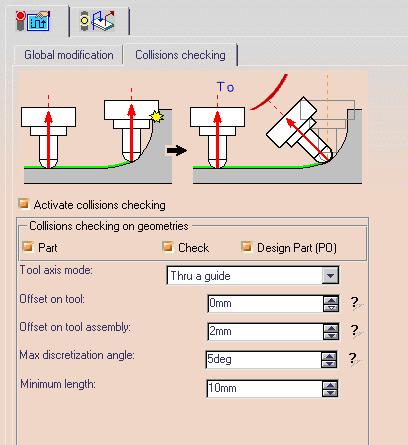Open the second geometry tab icon
408x445 pixels.
pos(97,21)
